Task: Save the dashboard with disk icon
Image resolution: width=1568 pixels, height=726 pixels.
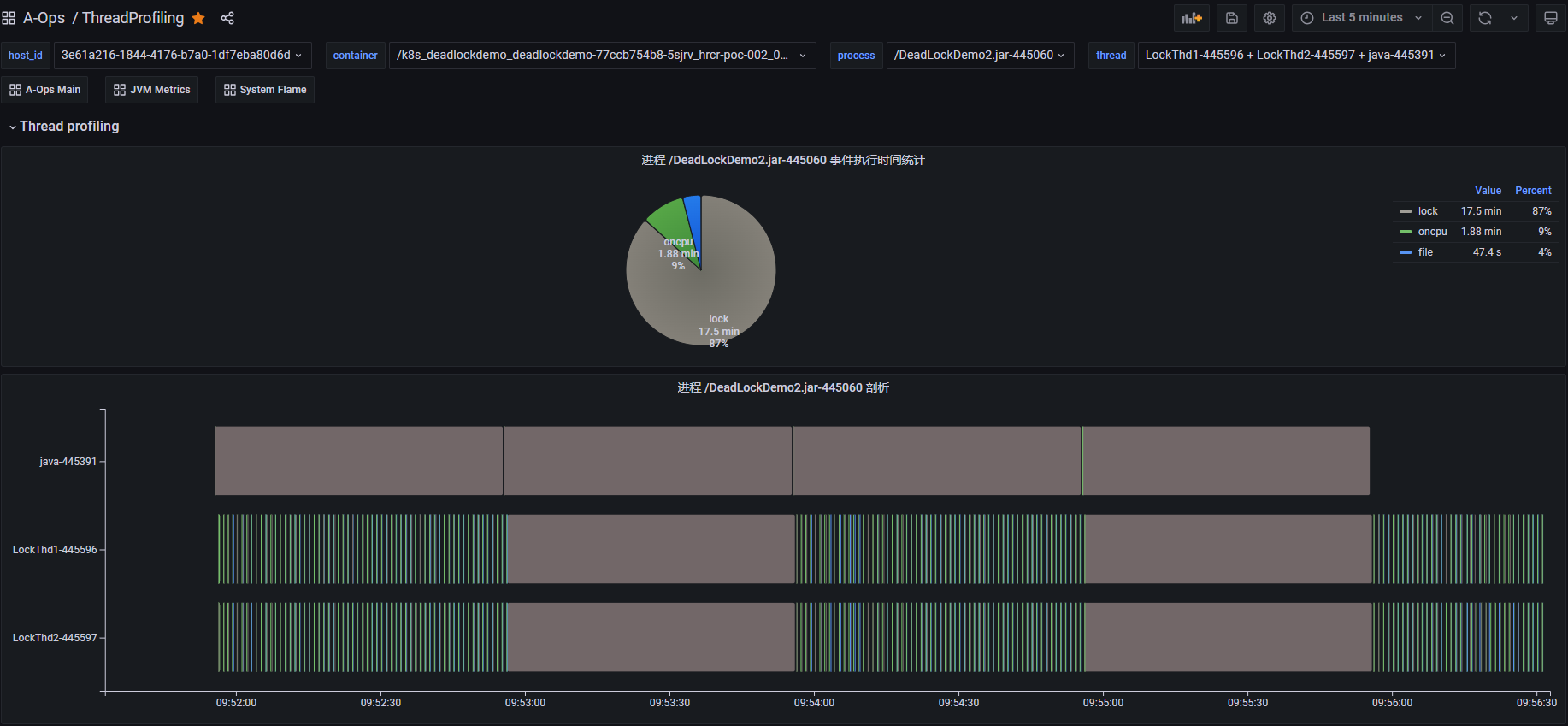Action: point(1231,18)
